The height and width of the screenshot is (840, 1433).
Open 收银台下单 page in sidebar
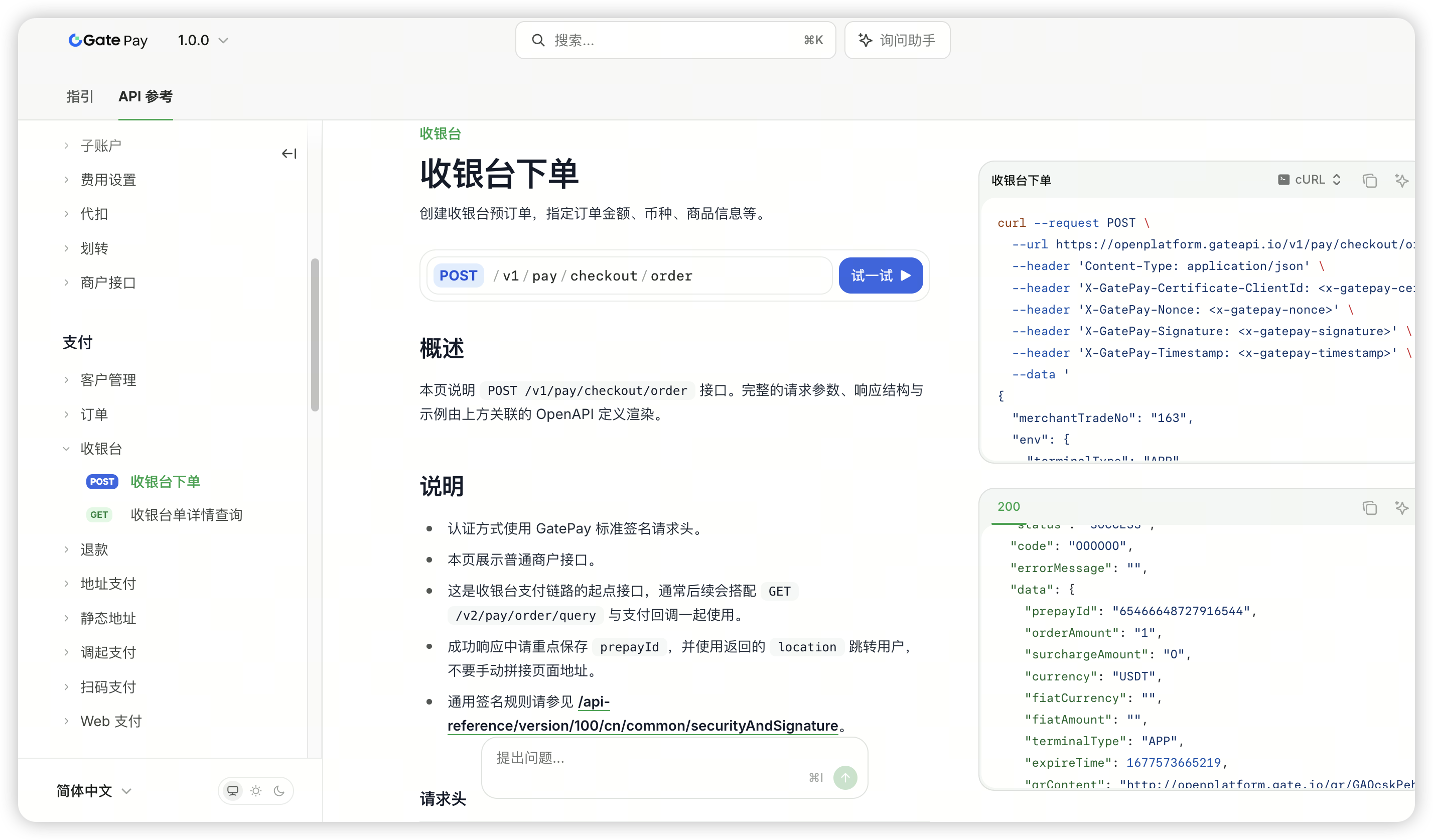(x=166, y=482)
